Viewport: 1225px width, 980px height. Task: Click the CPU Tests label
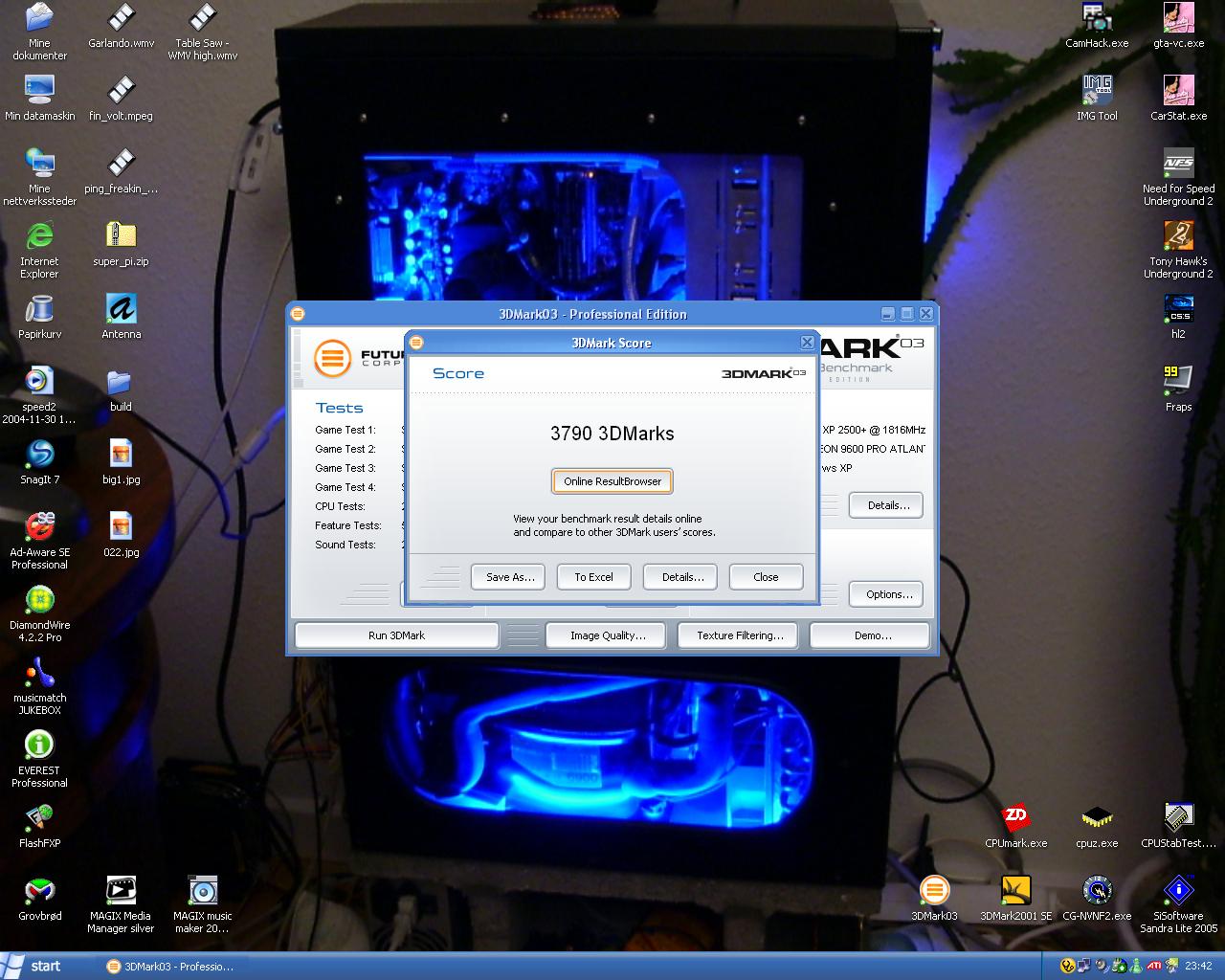340,506
